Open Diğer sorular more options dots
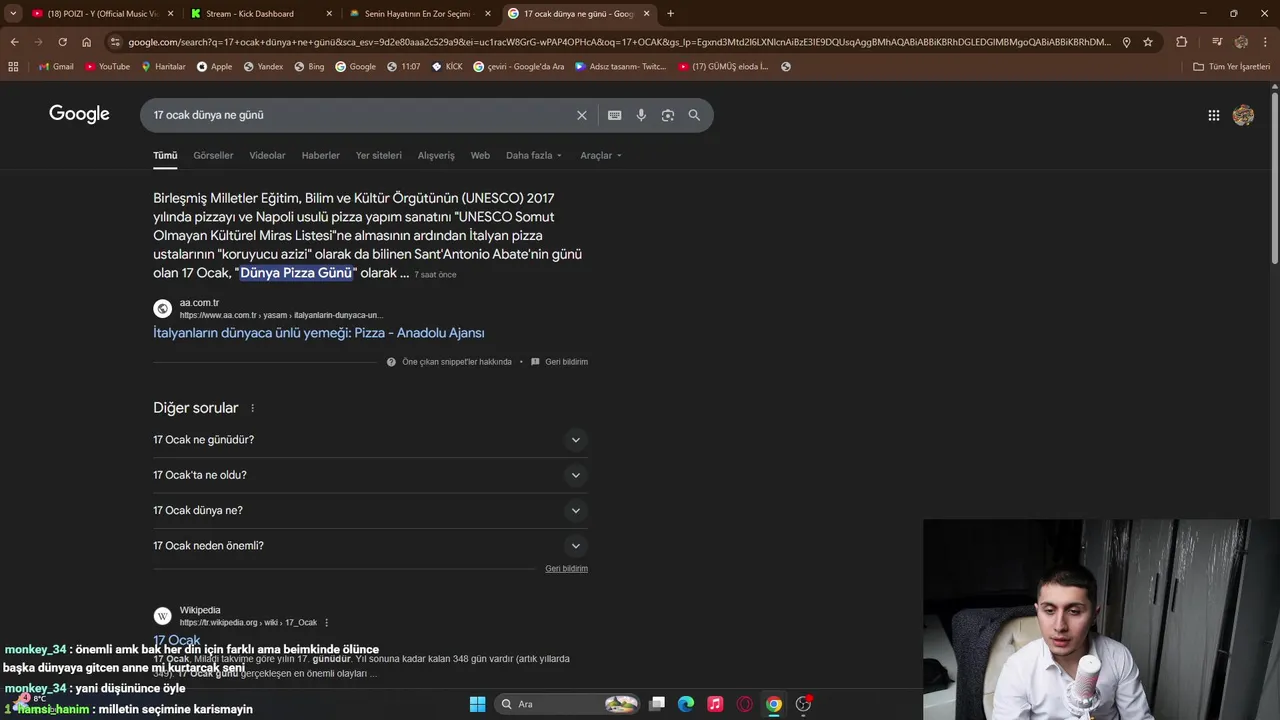 pyautogui.click(x=252, y=408)
